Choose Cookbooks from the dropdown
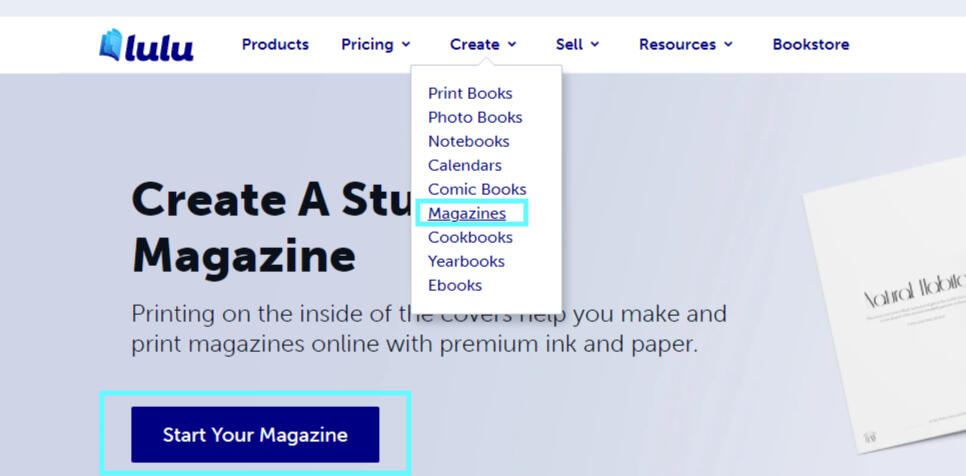966x476 pixels. 470,238
